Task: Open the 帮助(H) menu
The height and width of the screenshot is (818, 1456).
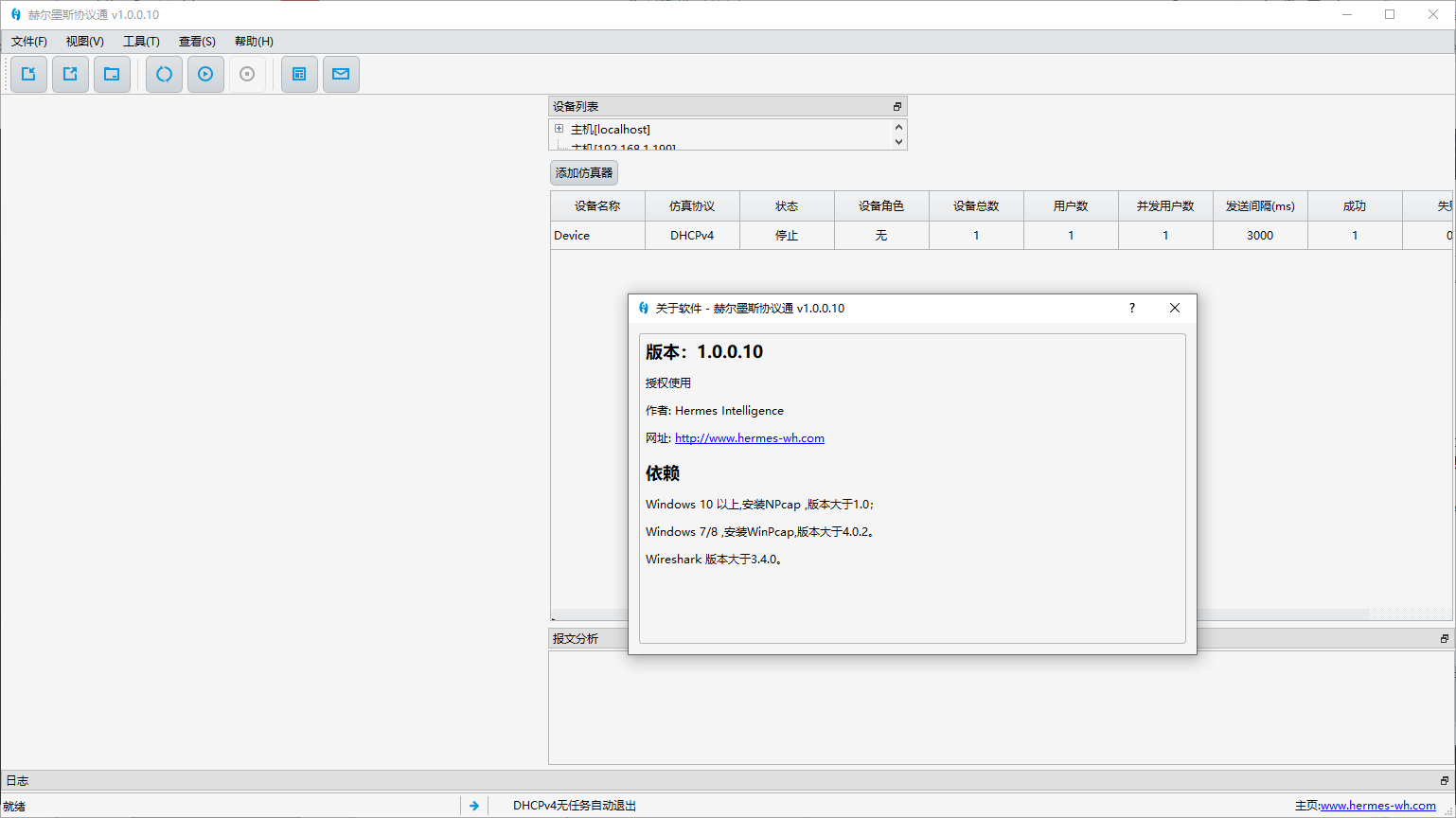Action: pyautogui.click(x=254, y=42)
